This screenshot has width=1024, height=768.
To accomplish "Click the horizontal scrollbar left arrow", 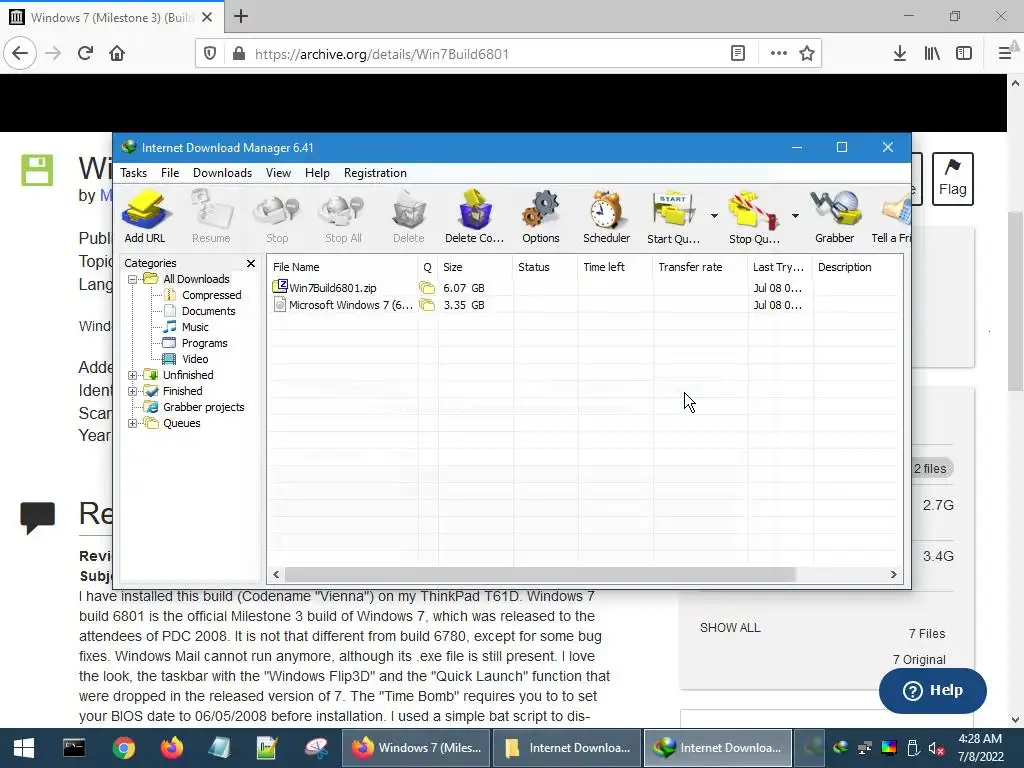I will click(276, 575).
